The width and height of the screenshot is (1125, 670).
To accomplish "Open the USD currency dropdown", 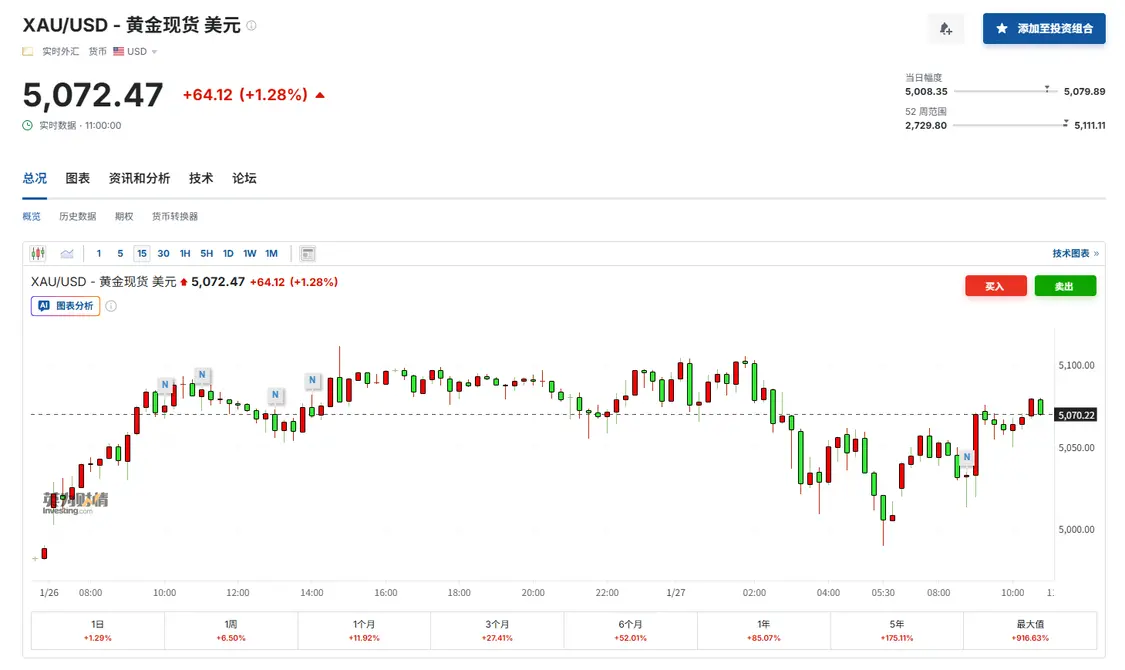I will (x=135, y=52).
